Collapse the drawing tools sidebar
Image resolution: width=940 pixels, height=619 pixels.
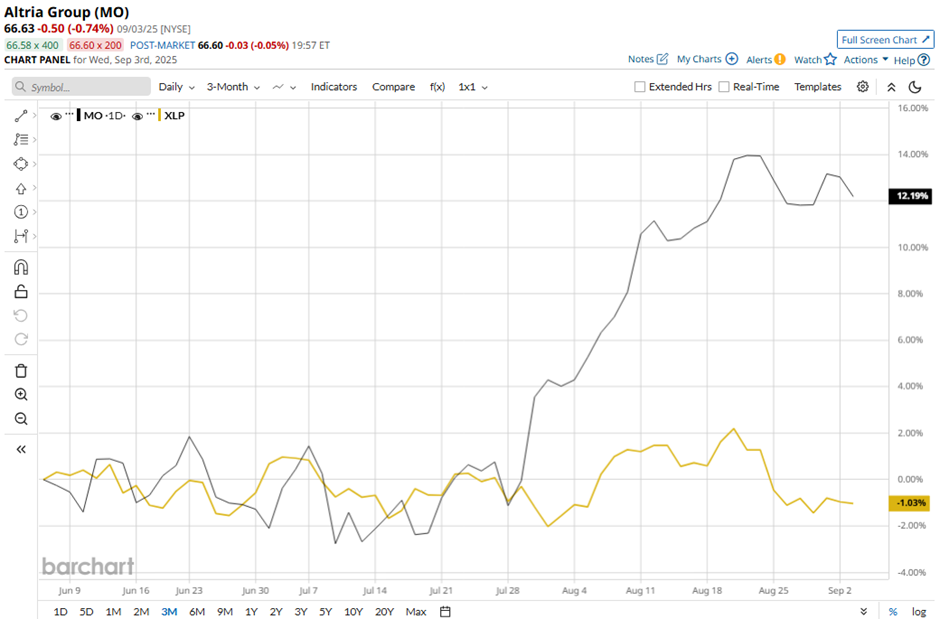(20, 449)
